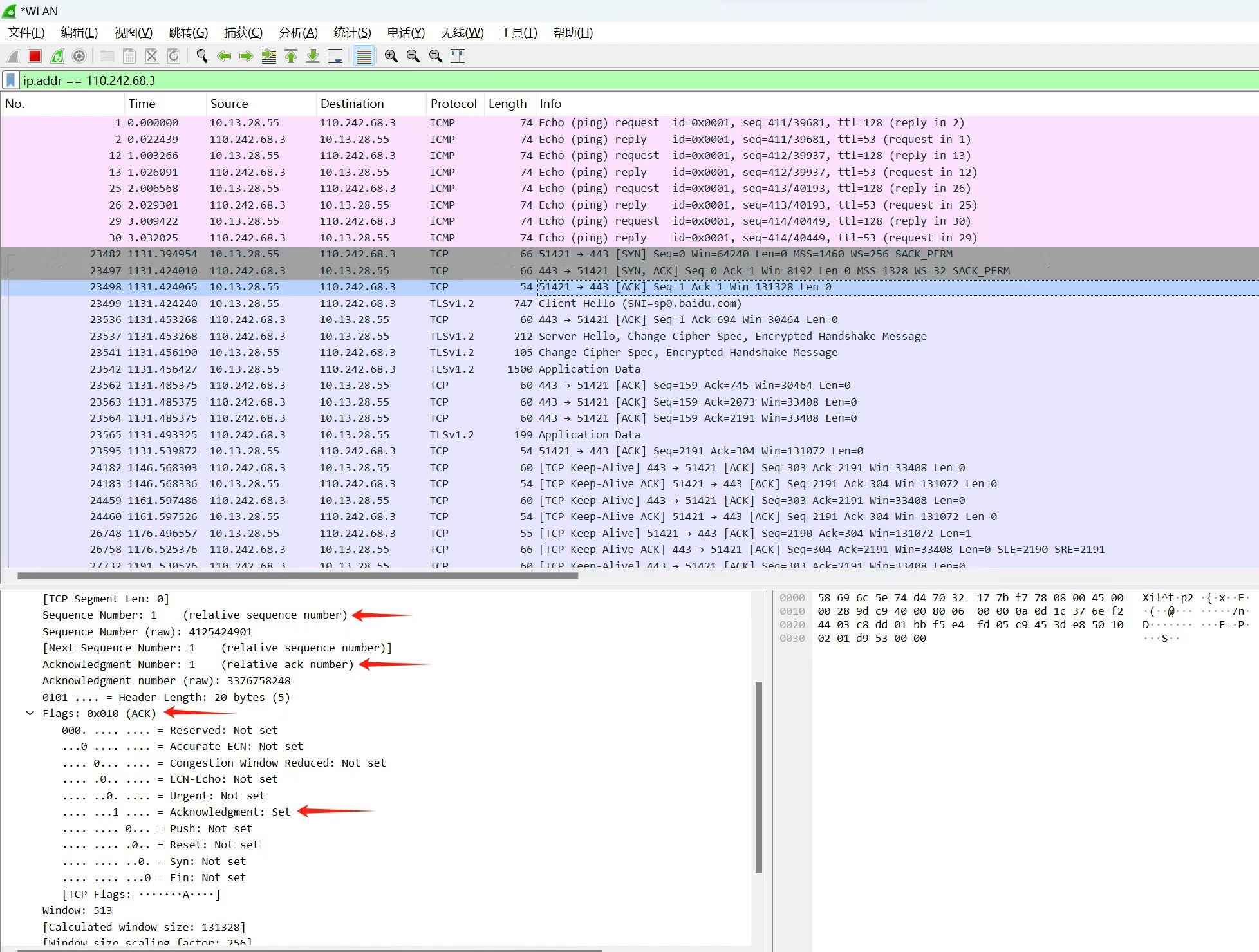
Task: Collapse the Flags: 0x010 (ACK) tree
Action: click(x=30, y=713)
